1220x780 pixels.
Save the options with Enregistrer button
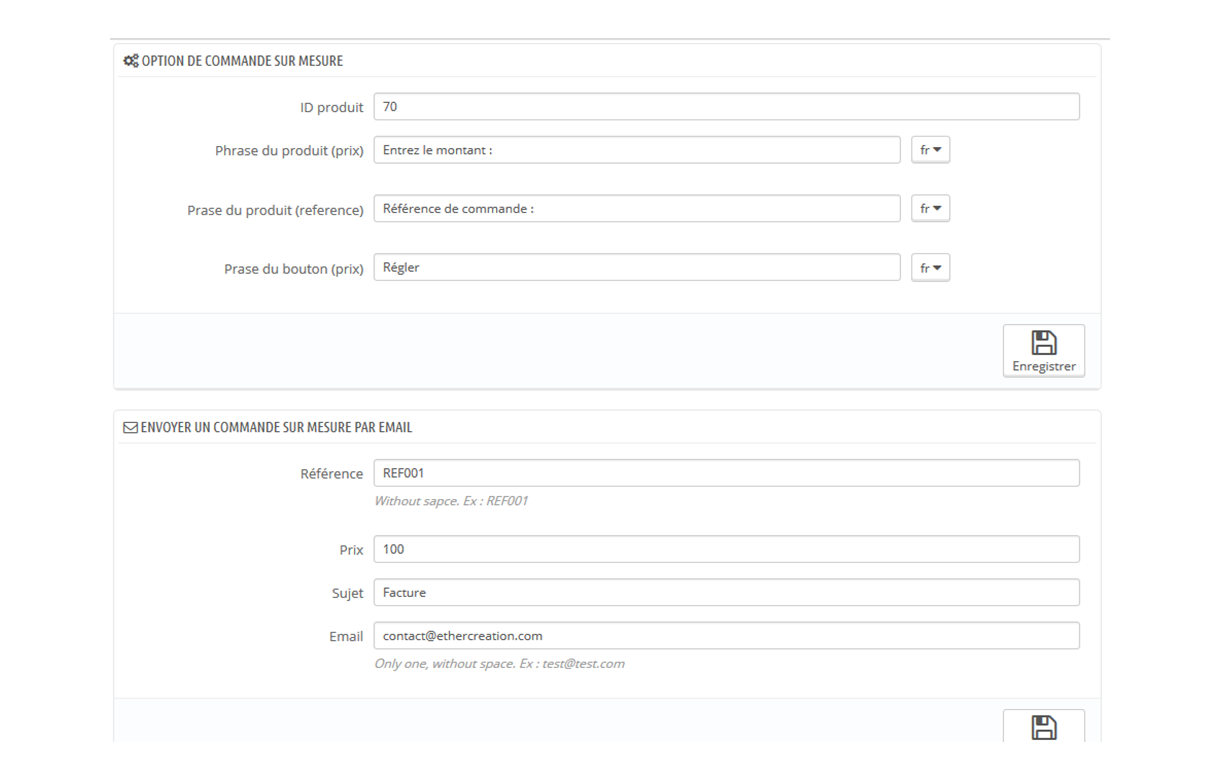pos(1043,351)
